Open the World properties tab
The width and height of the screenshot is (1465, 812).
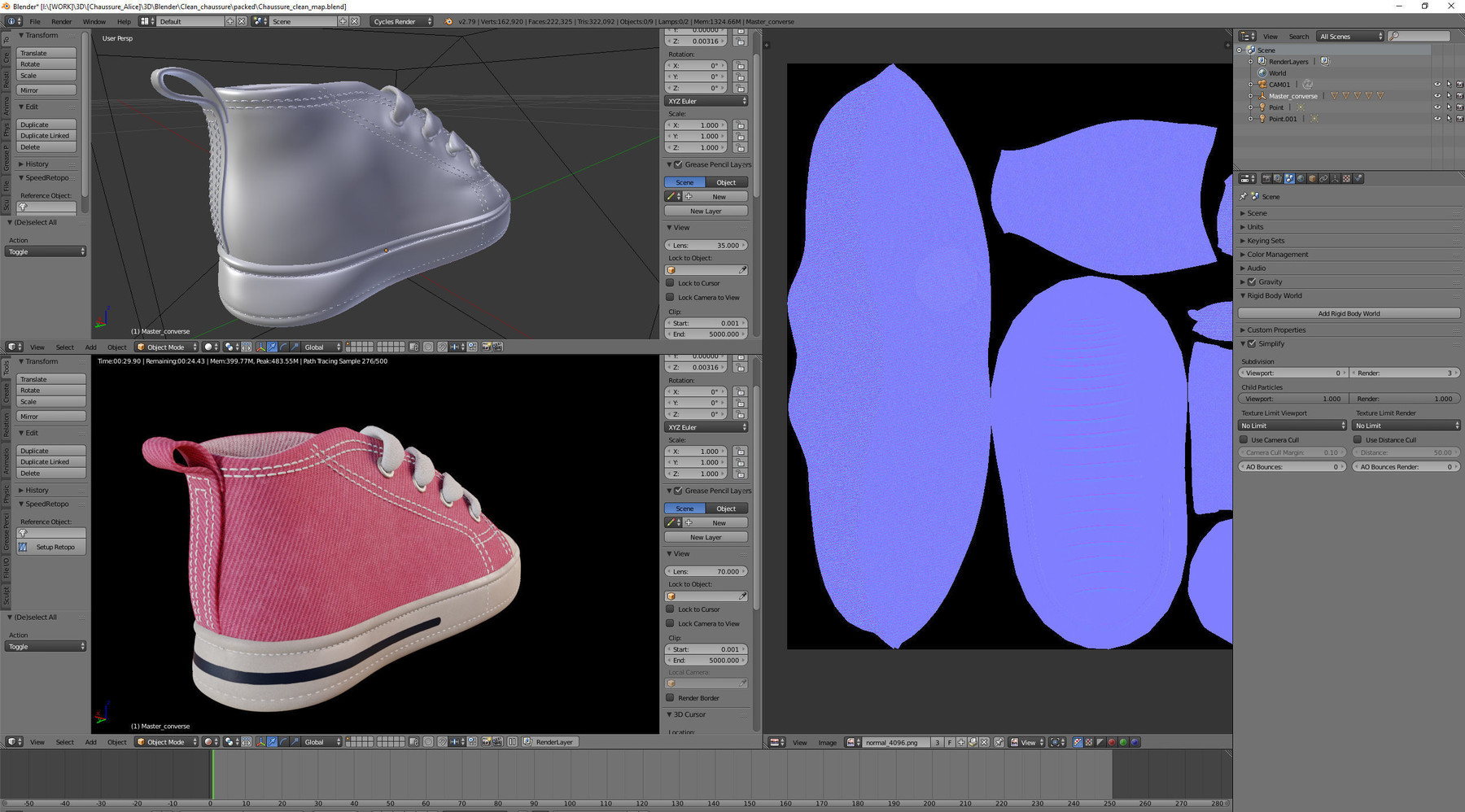click(1301, 179)
